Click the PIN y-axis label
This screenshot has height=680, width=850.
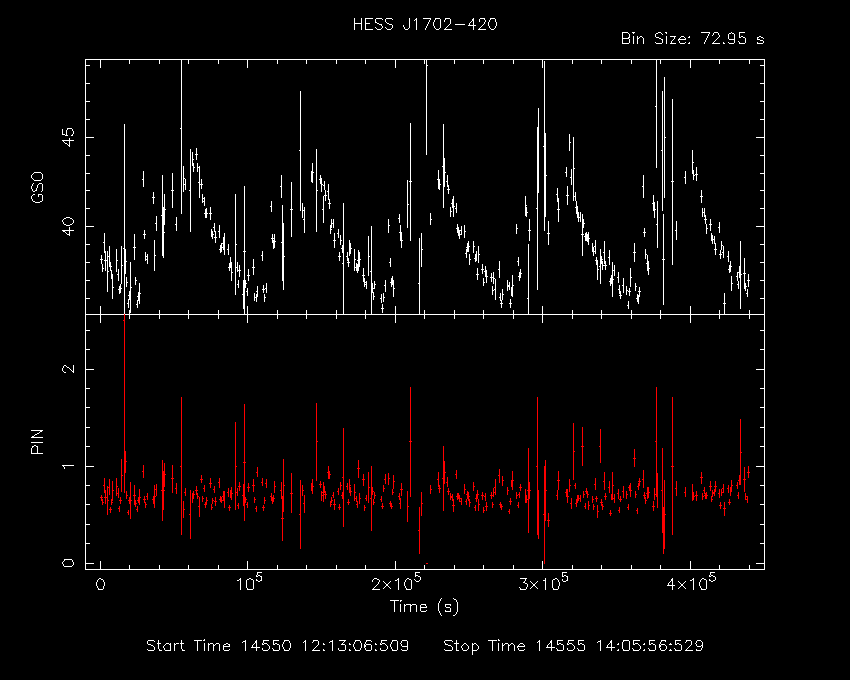(37, 441)
